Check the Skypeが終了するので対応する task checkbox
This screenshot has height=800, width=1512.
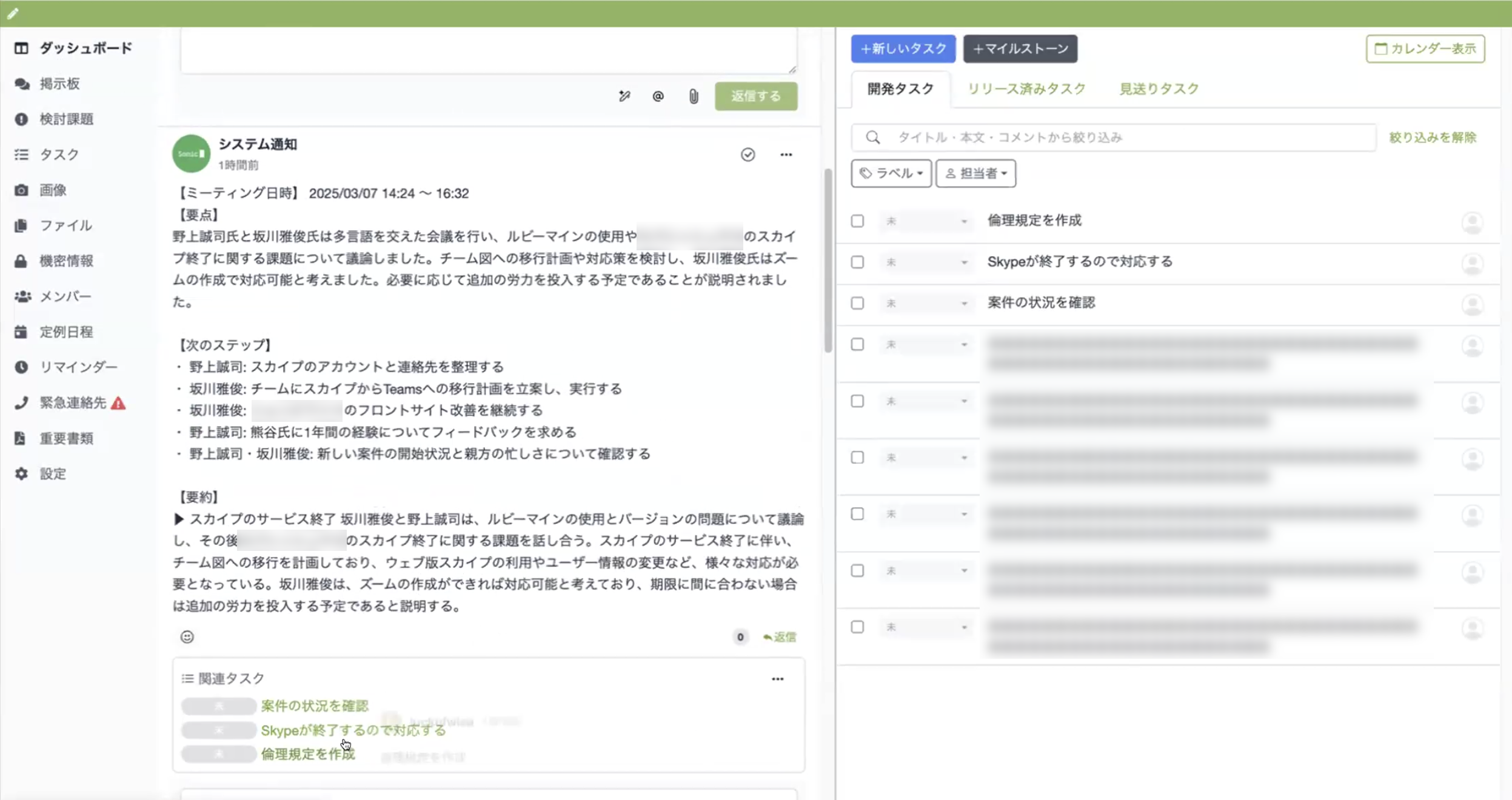click(857, 262)
